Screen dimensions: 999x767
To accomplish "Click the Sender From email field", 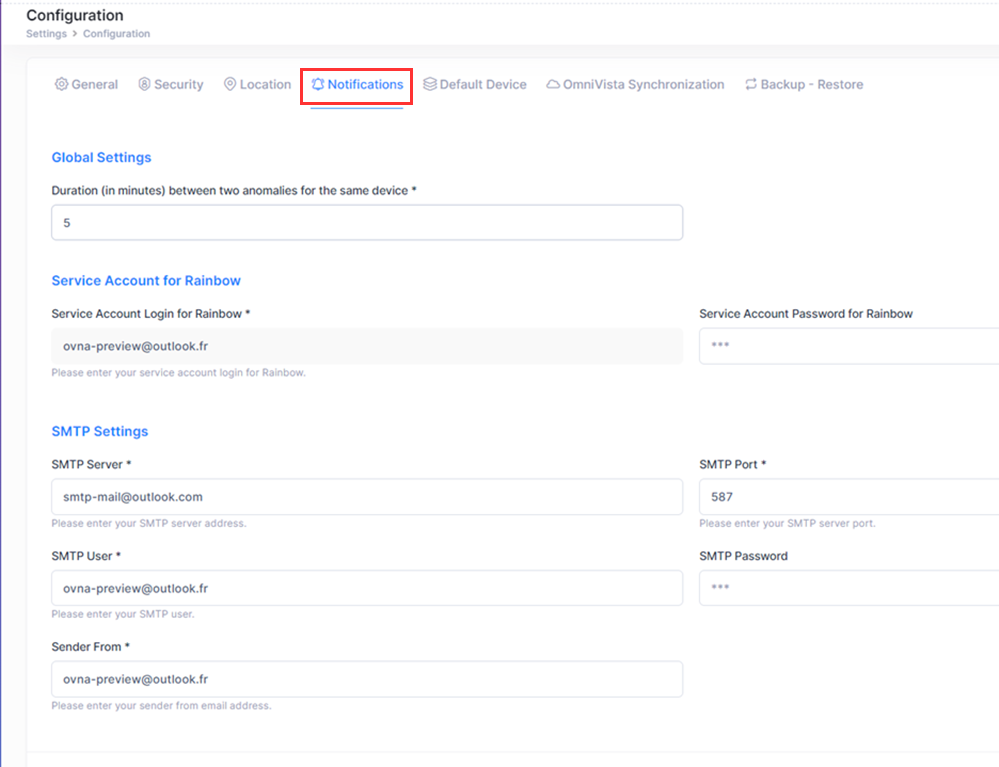I will pyautogui.click(x=367, y=679).
